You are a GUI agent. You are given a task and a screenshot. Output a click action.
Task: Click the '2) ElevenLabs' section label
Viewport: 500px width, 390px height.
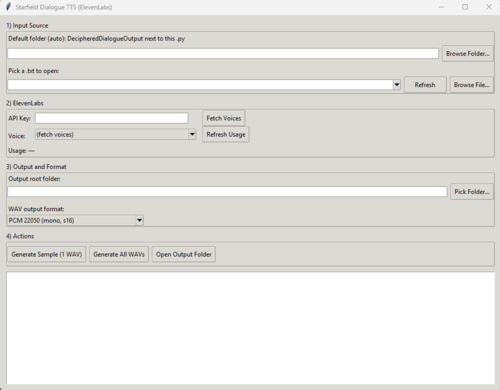point(25,103)
